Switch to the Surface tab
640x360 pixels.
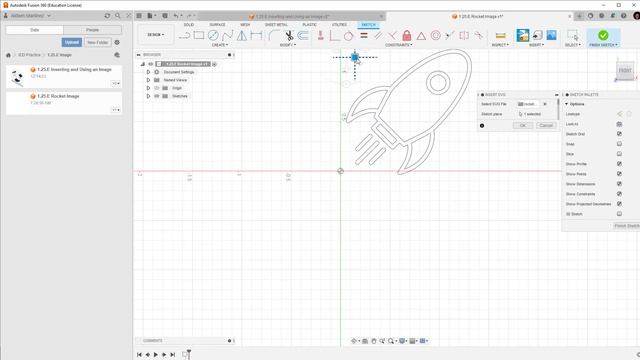[x=217, y=25]
